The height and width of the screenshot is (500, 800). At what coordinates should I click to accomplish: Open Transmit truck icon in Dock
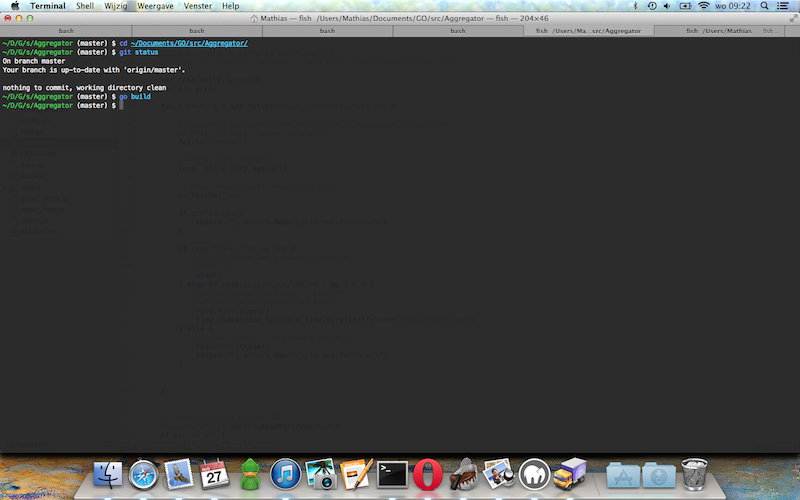pyautogui.click(x=570, y=474)
